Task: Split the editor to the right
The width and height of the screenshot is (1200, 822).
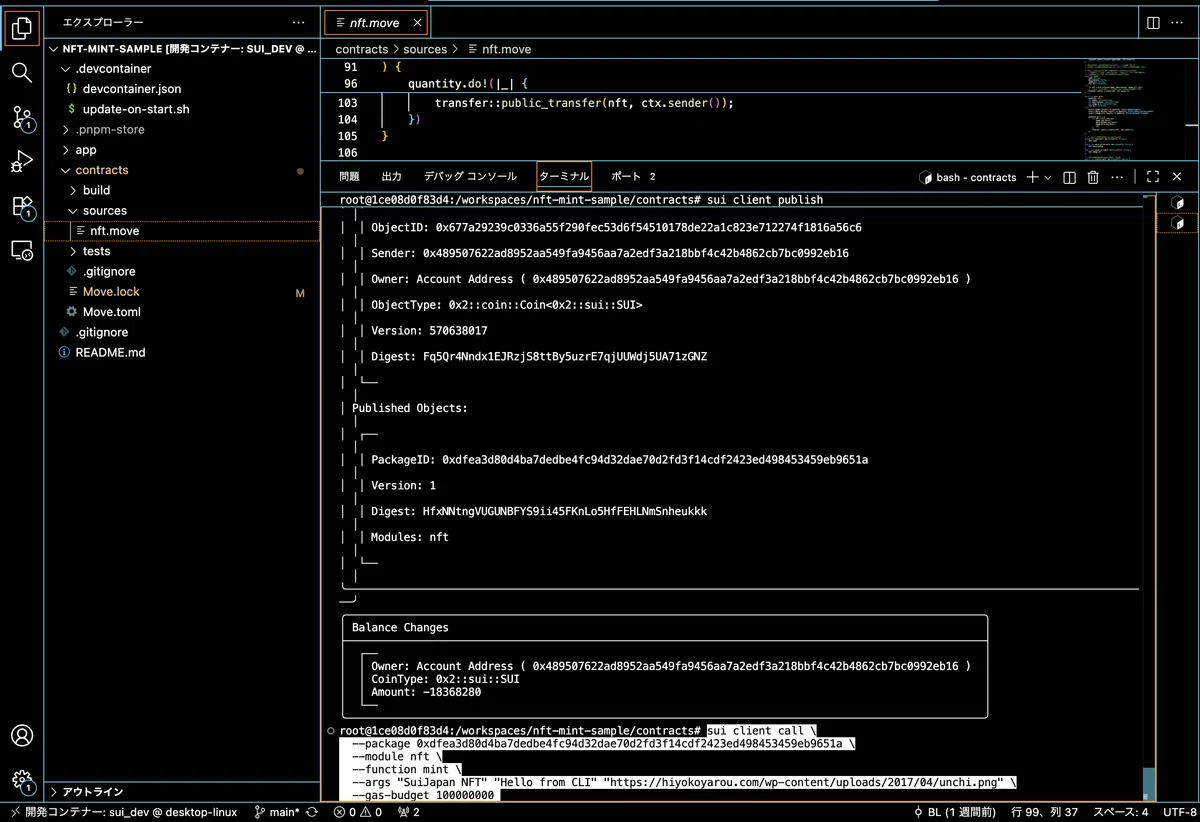Action: coord(1153,22)
